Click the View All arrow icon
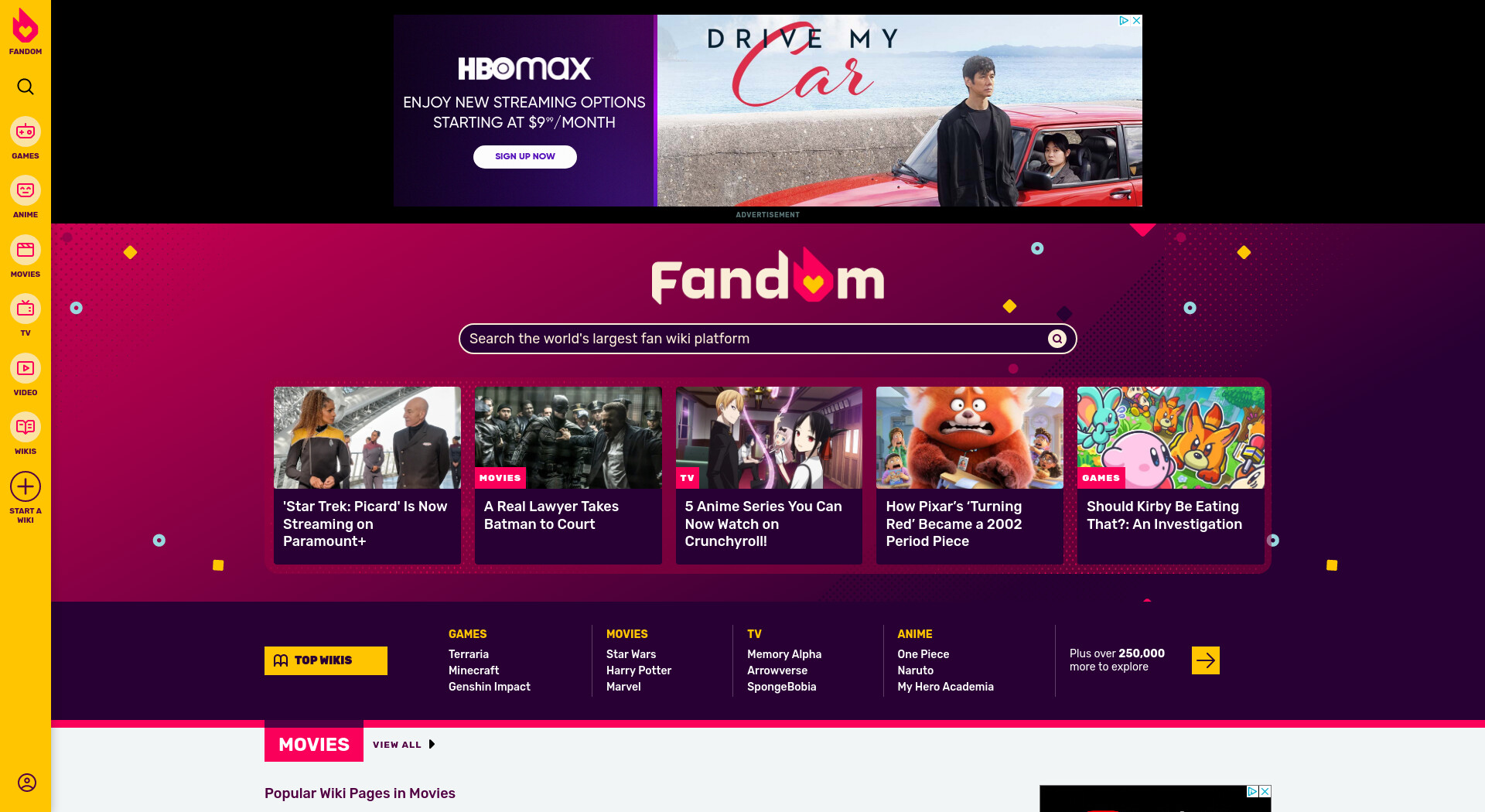 [432, 744]
